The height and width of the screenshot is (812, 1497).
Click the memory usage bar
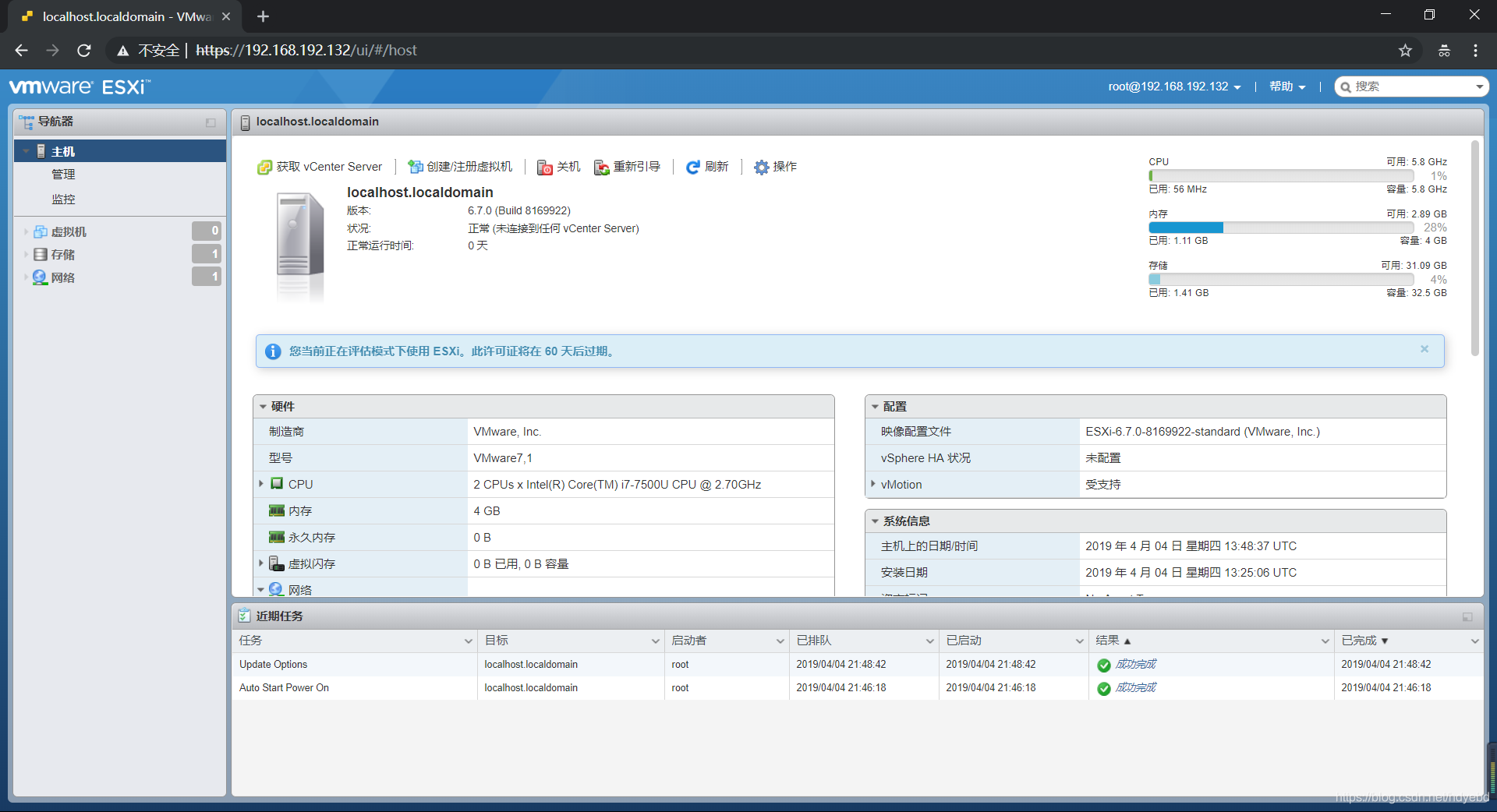click(1281, 228)
